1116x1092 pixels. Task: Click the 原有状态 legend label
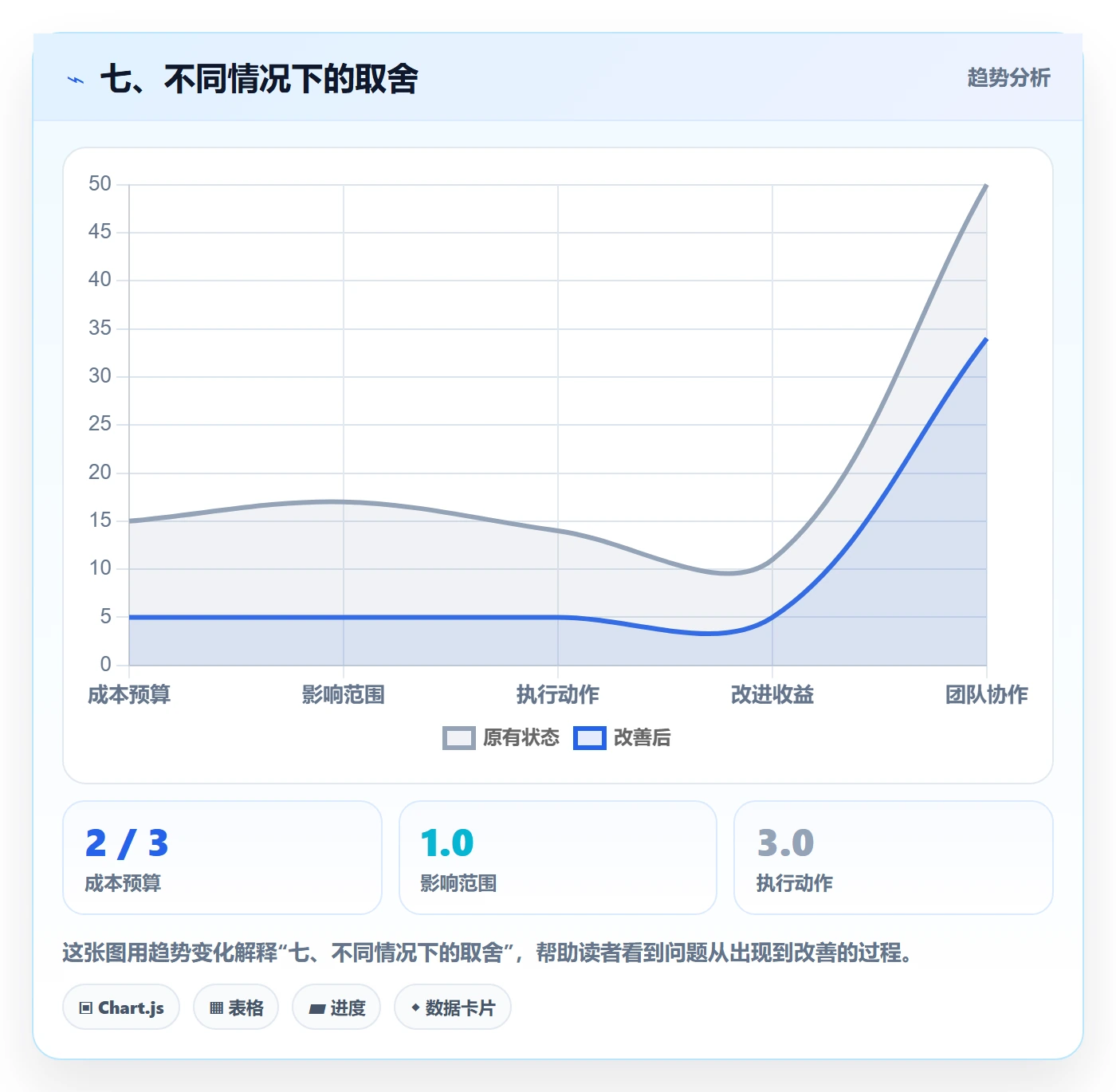tap(521, 738)
